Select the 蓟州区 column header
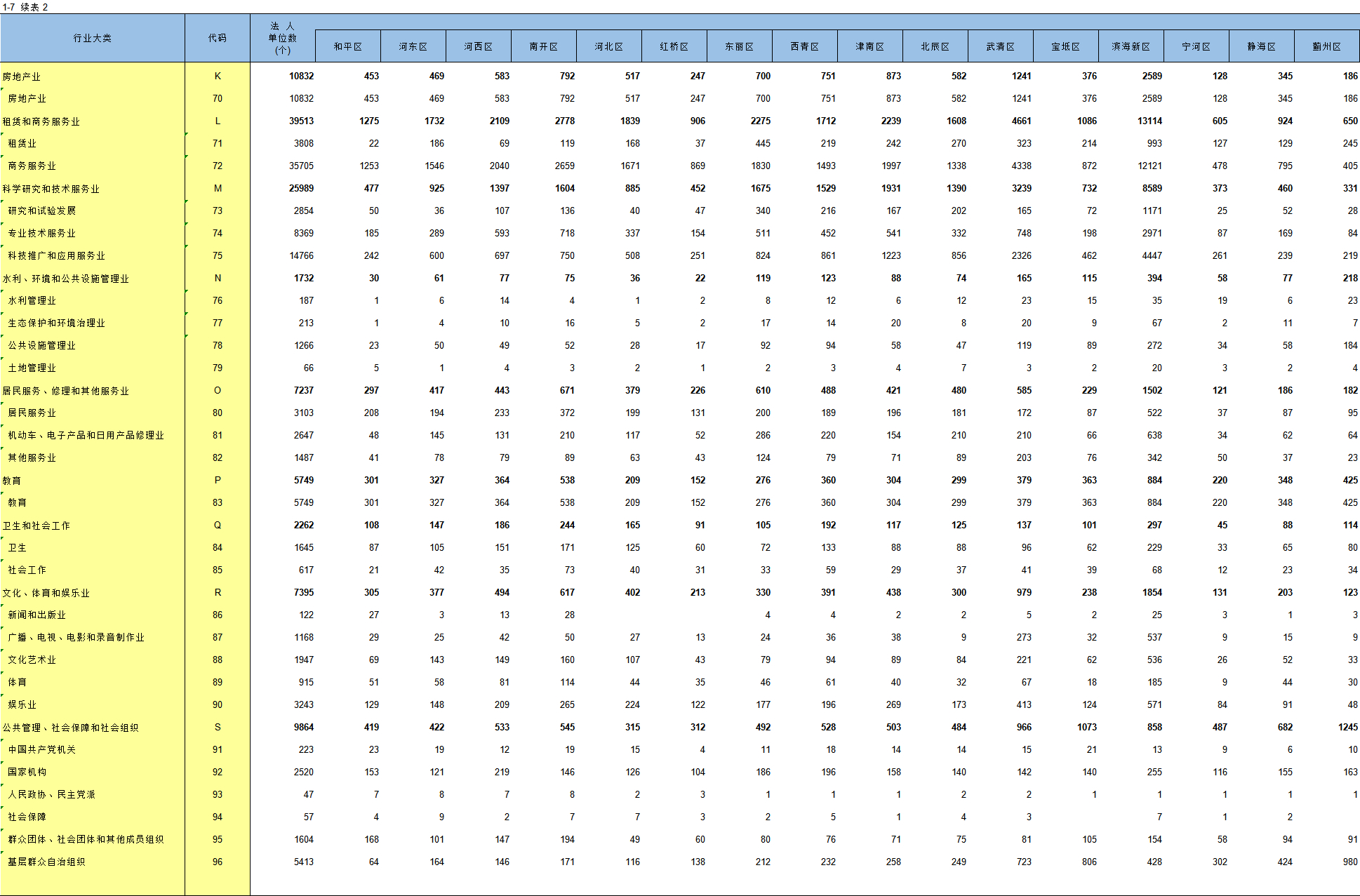The height and width of the screenshot is (896, 1360). coord(1327,46)
